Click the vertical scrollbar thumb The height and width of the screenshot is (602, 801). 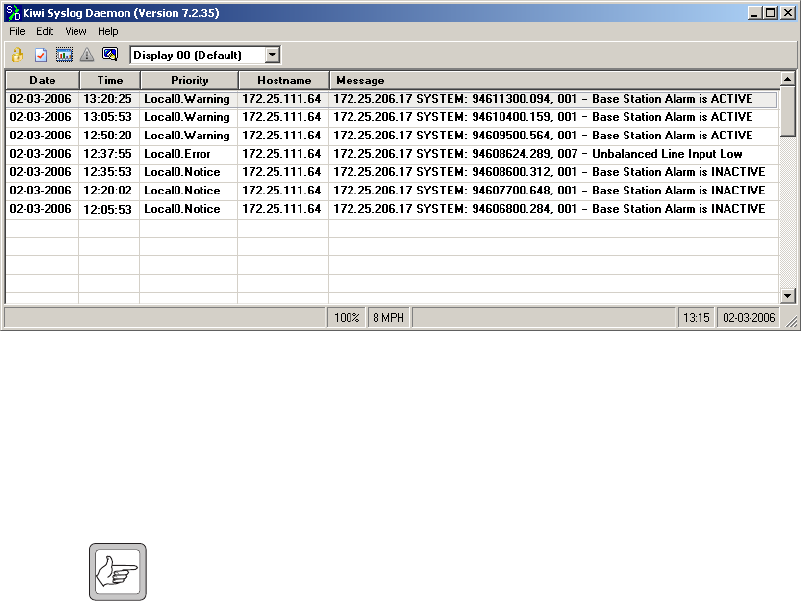coord(788,111)
